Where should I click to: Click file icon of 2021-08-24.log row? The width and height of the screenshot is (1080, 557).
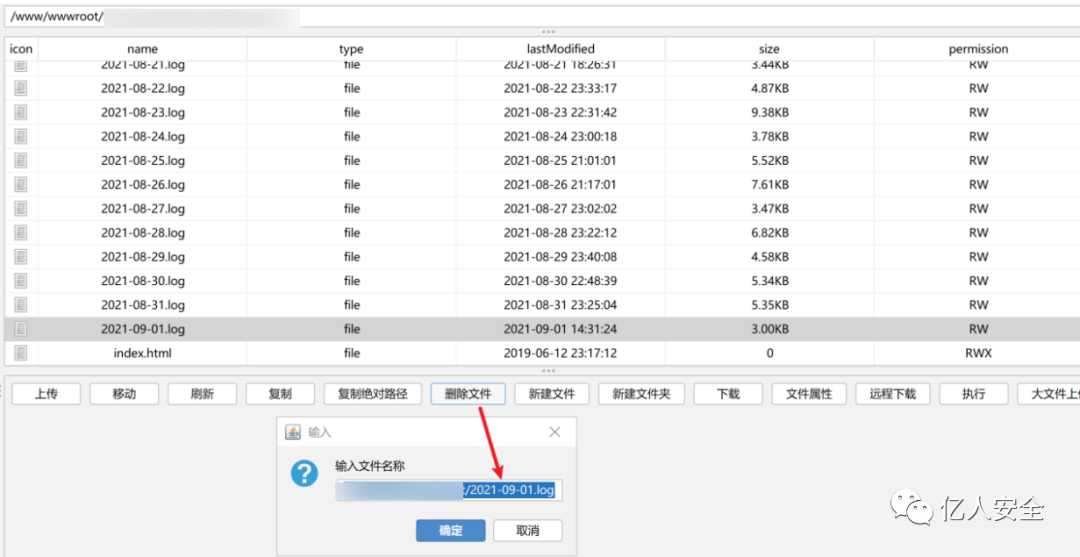point(21,136)
